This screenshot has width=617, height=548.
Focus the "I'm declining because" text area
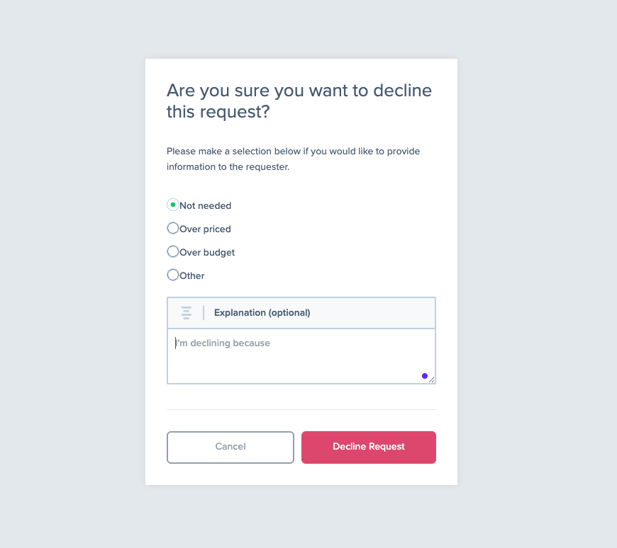[301, 356]
